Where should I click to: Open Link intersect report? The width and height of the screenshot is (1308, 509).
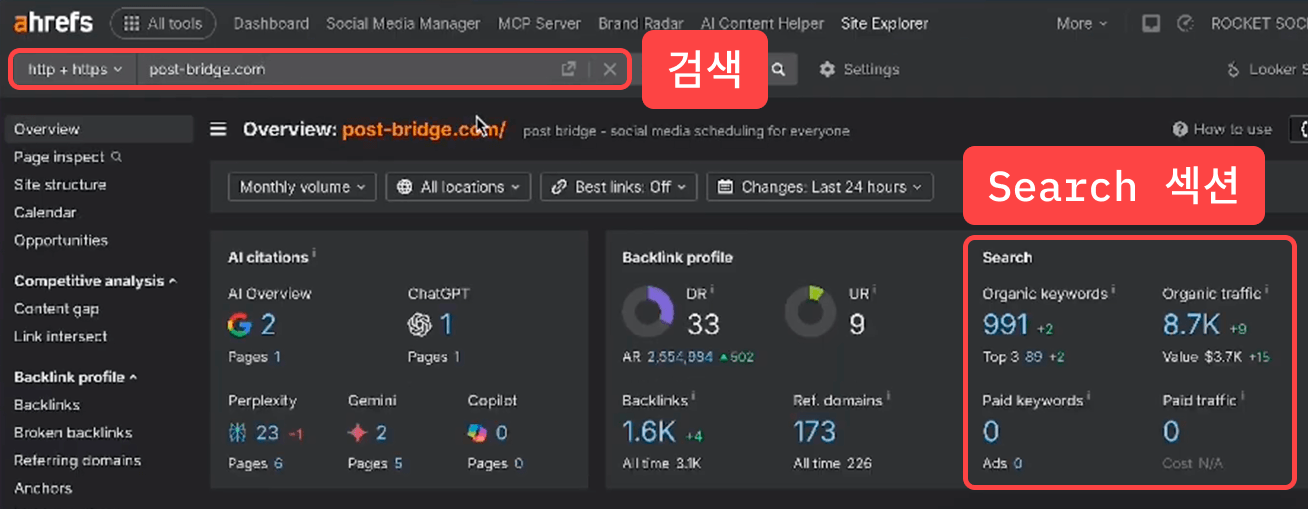[60, 337]
